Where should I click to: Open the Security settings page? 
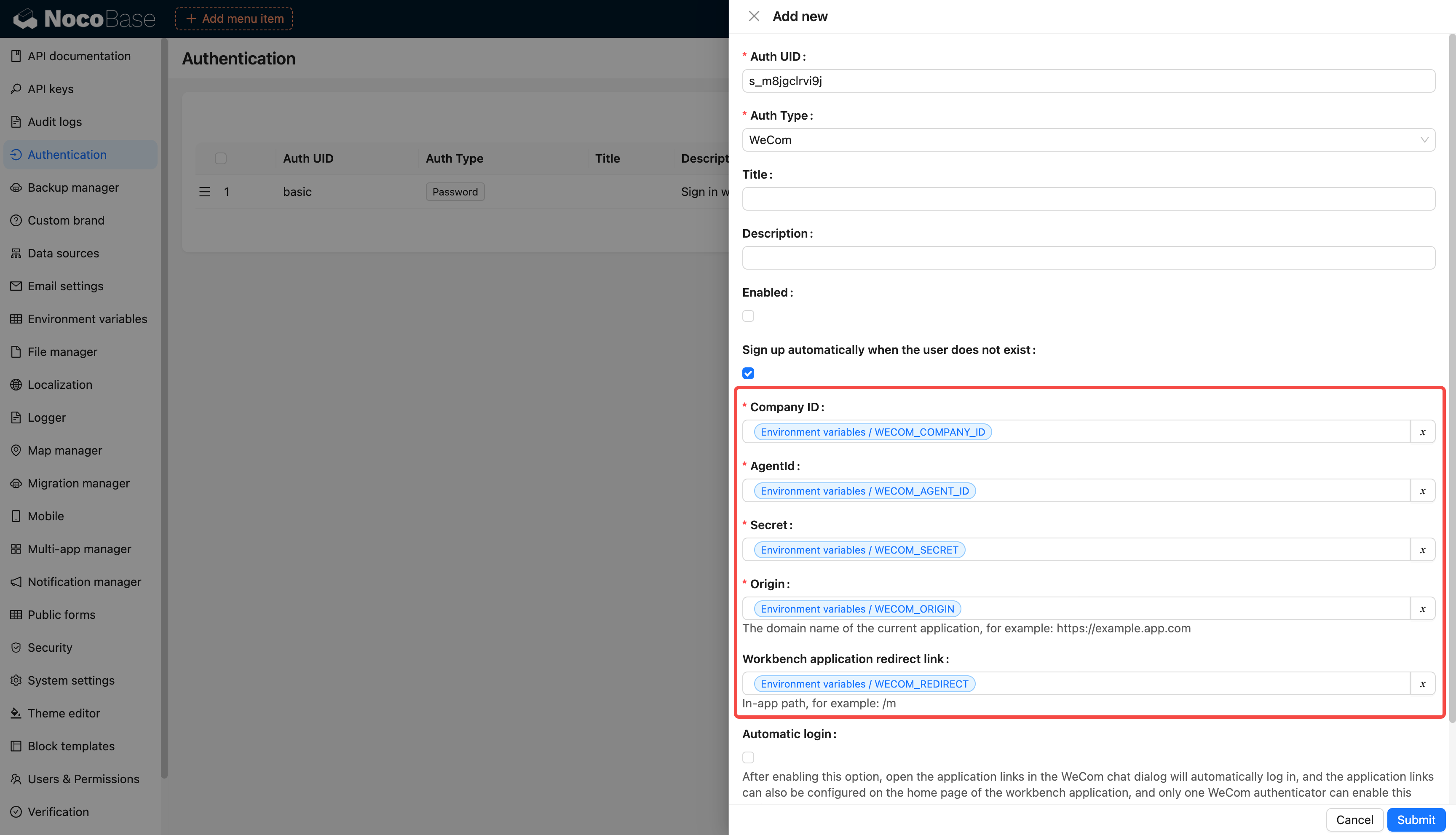(x=50, y=648)
